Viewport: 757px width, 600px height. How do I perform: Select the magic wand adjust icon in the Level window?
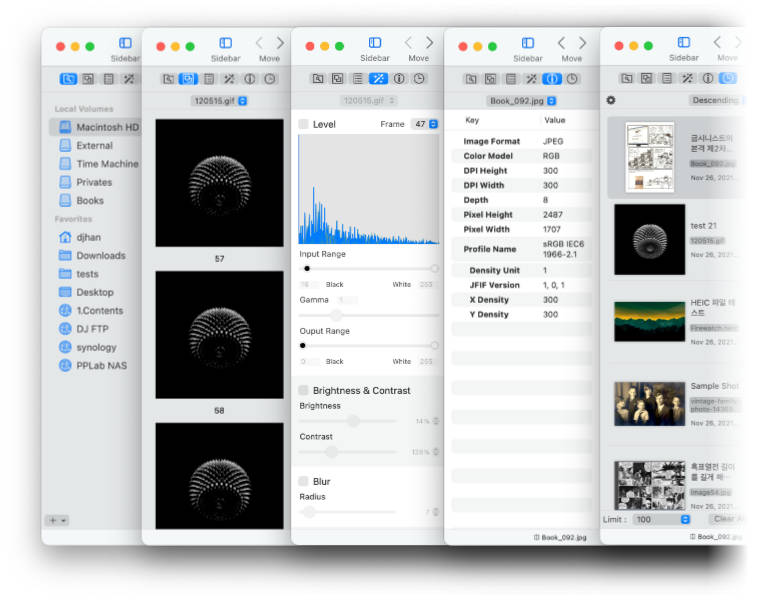[378, 79]
